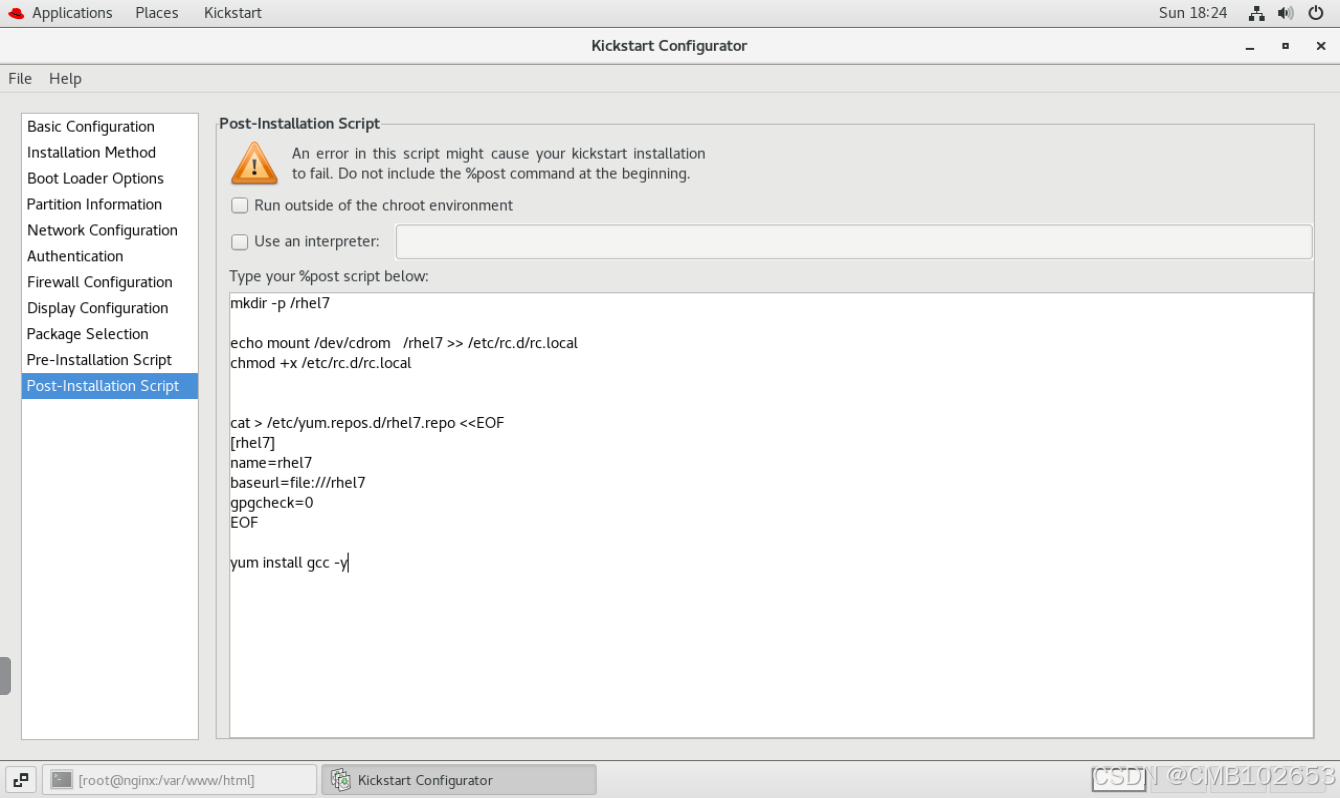
Task: Click the warning triangle icon
Action: 254,164
